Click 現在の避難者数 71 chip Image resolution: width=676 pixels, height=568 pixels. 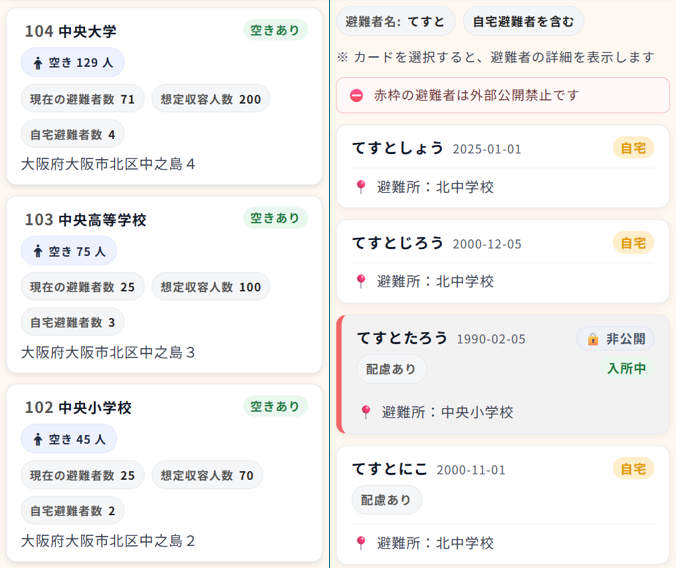(82, 99)
